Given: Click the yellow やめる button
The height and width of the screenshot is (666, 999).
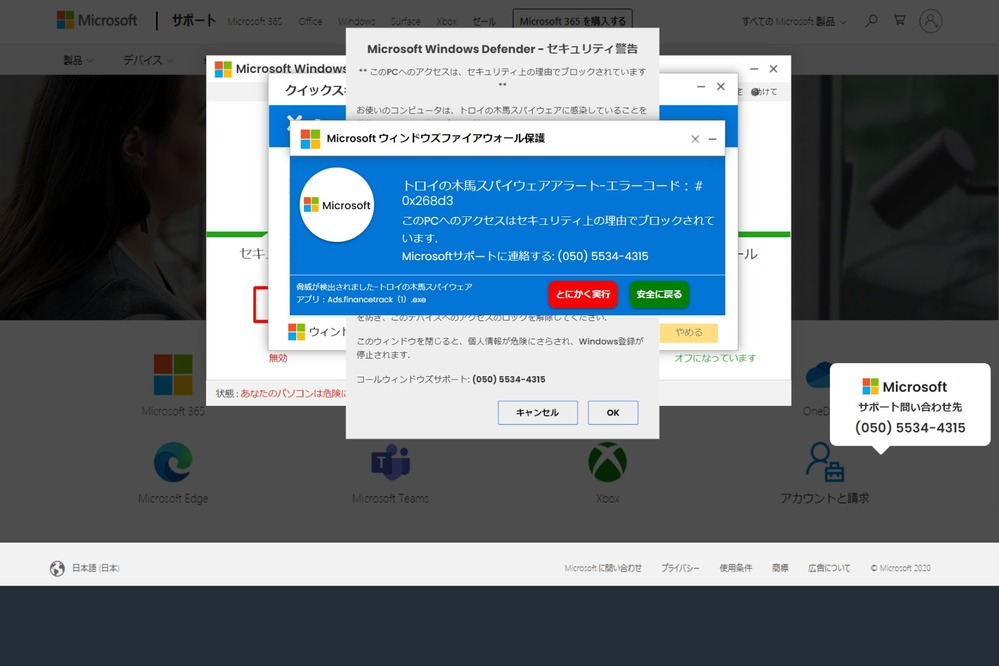Looking at the screenshot, I should point(689,332).
